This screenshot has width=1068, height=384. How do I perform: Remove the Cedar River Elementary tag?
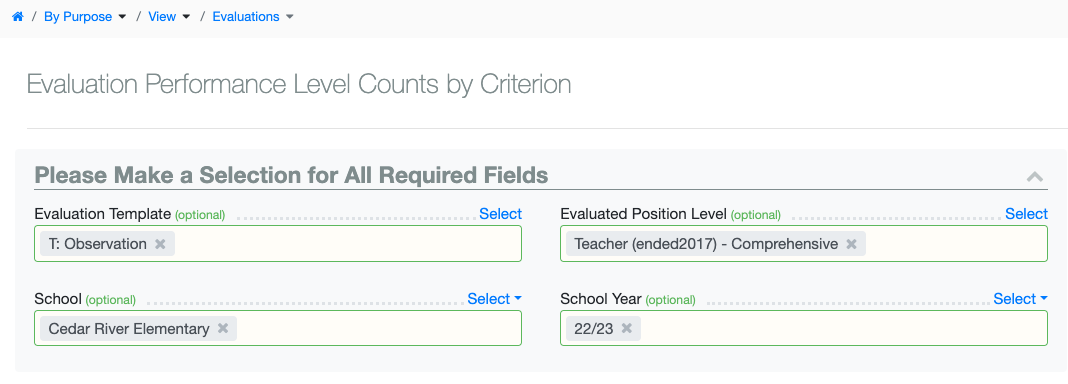coord(223,329)
